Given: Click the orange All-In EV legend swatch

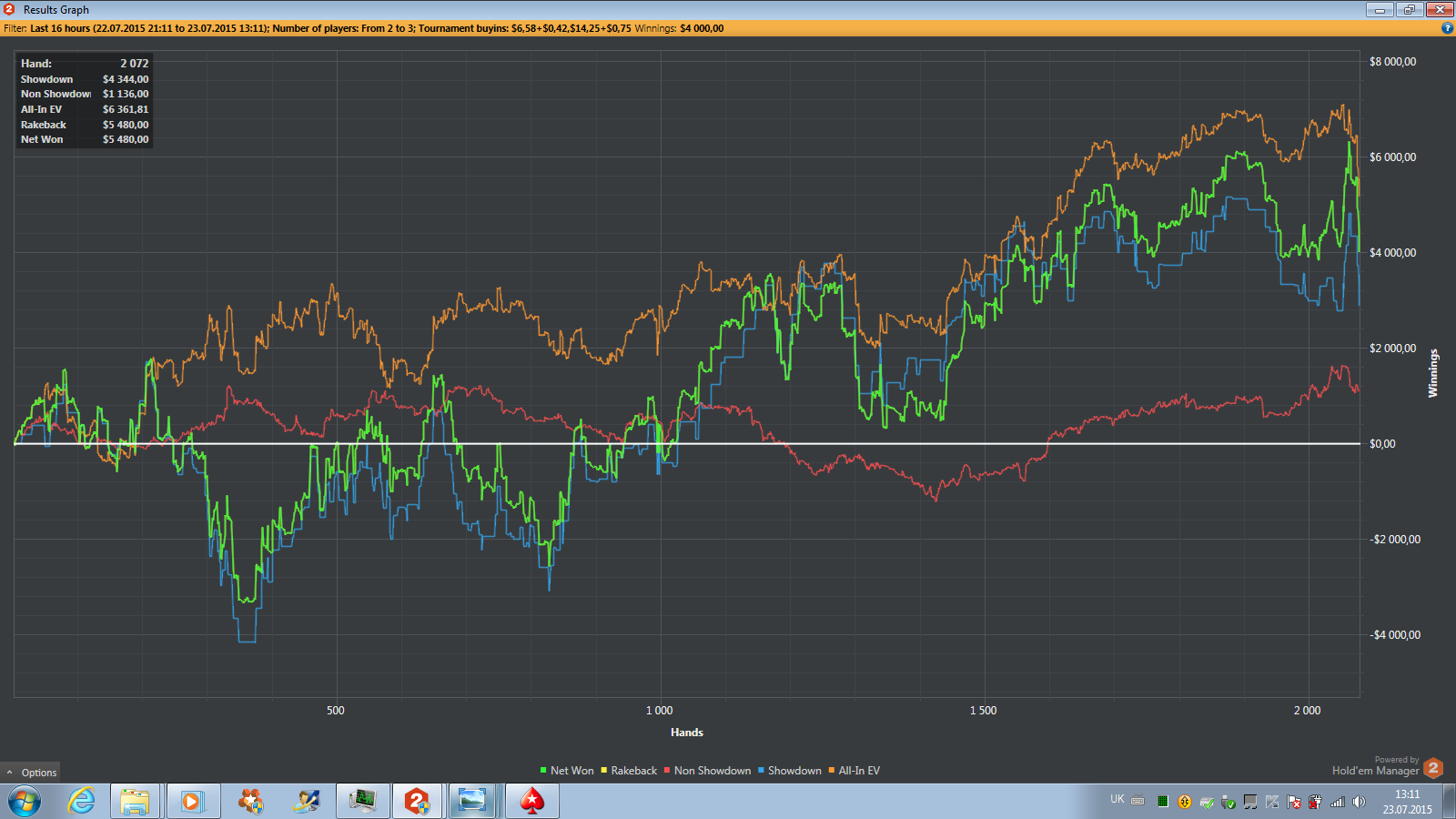Looking at the screenshot, I should (832, 771).
